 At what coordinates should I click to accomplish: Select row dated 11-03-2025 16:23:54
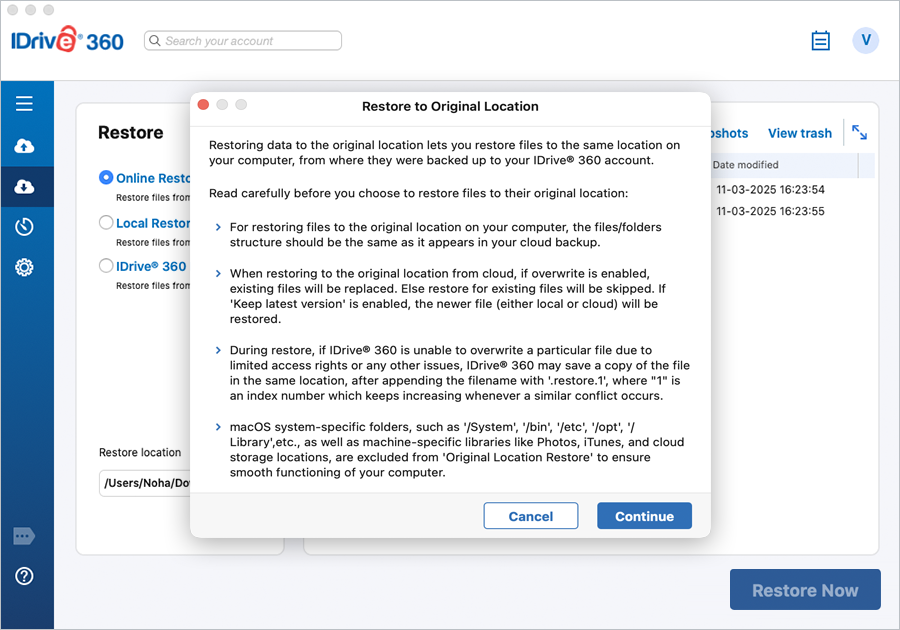coord(770,189)
